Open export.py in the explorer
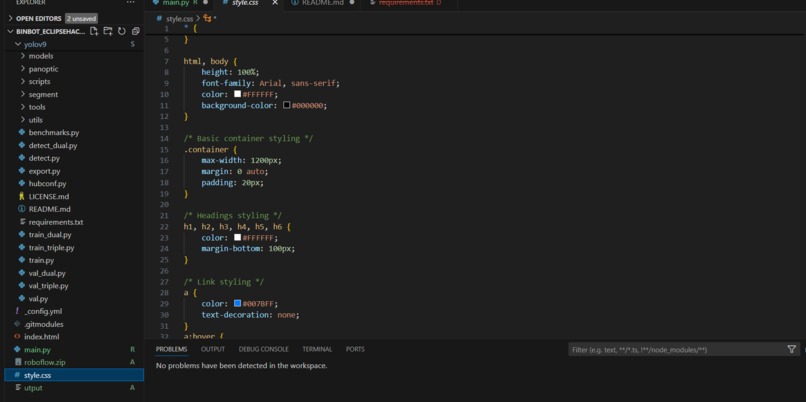 44,171
